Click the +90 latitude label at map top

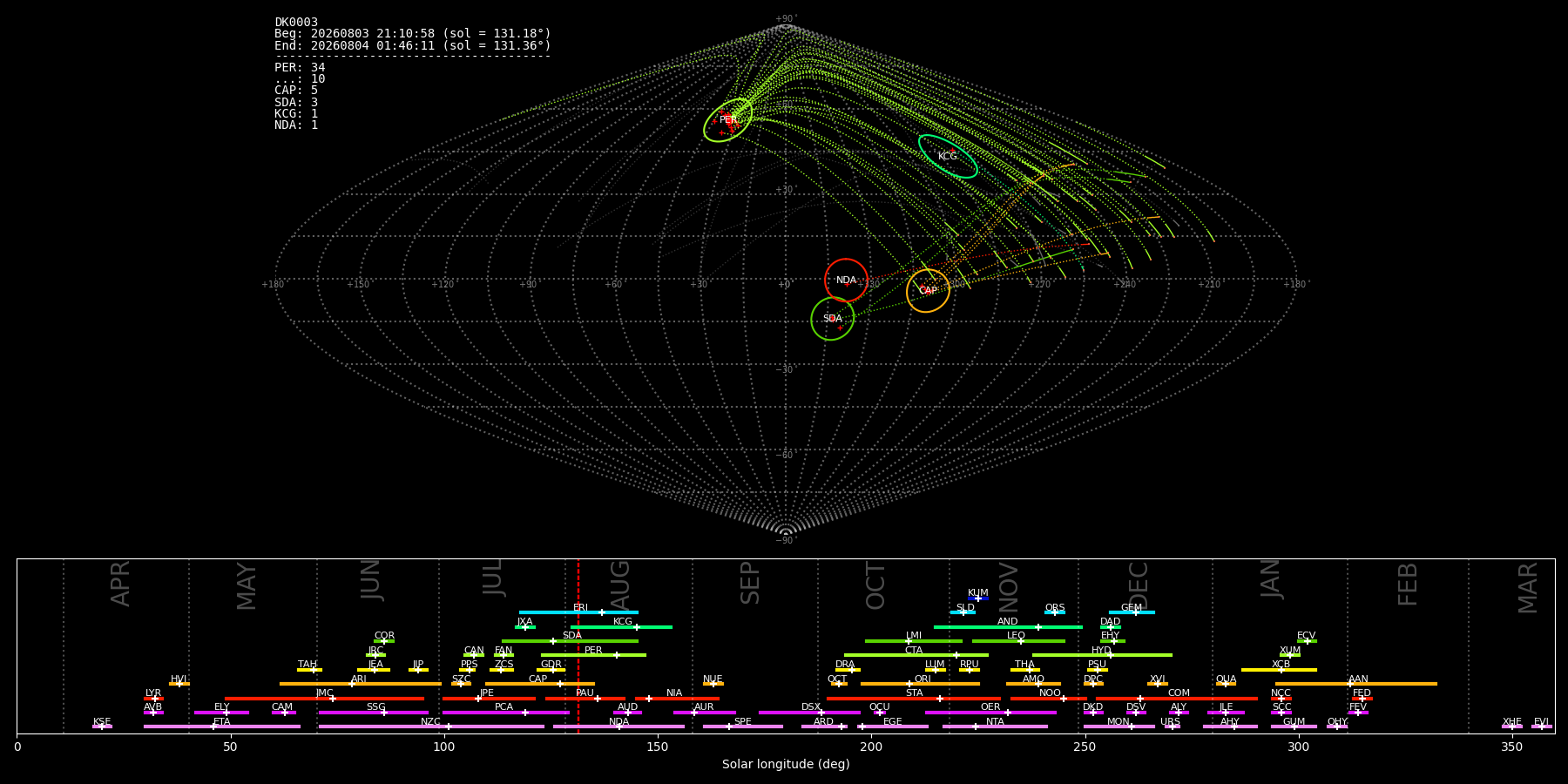[x=786, y=19]
